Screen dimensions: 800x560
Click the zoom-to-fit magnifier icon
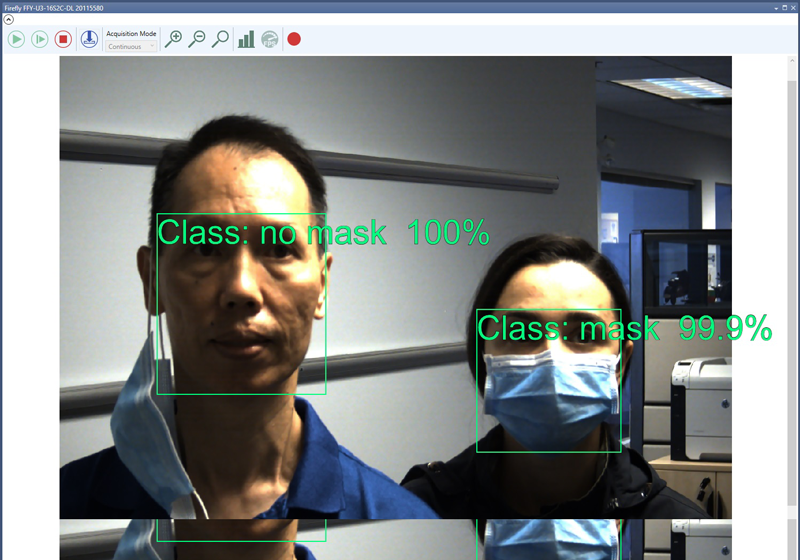pyautogui.click(x=220, y=39)
